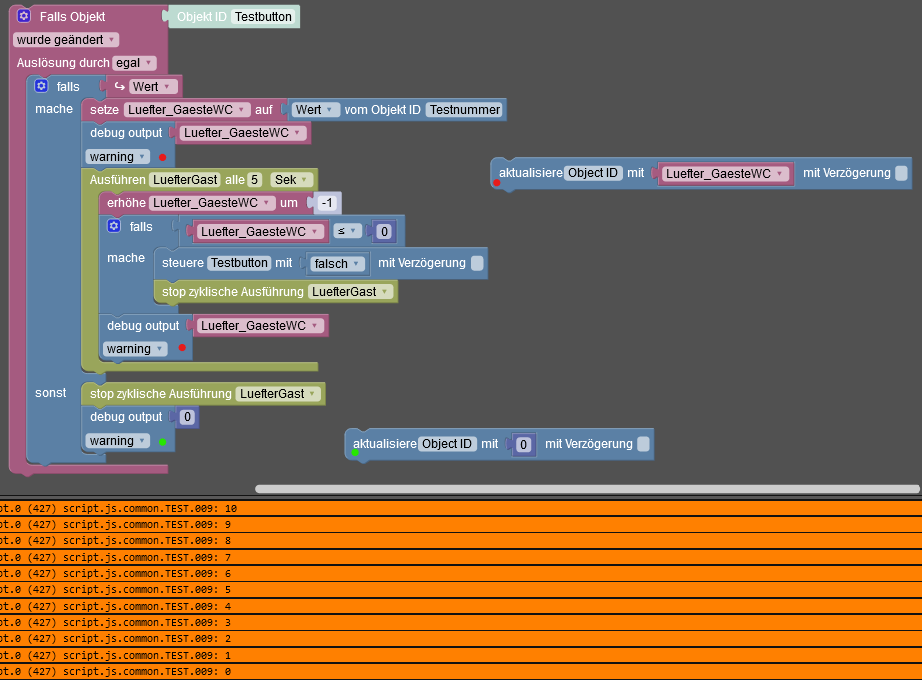Open the mutator gear on outer falls block
The image size is (922, 680).
point(41,86)
